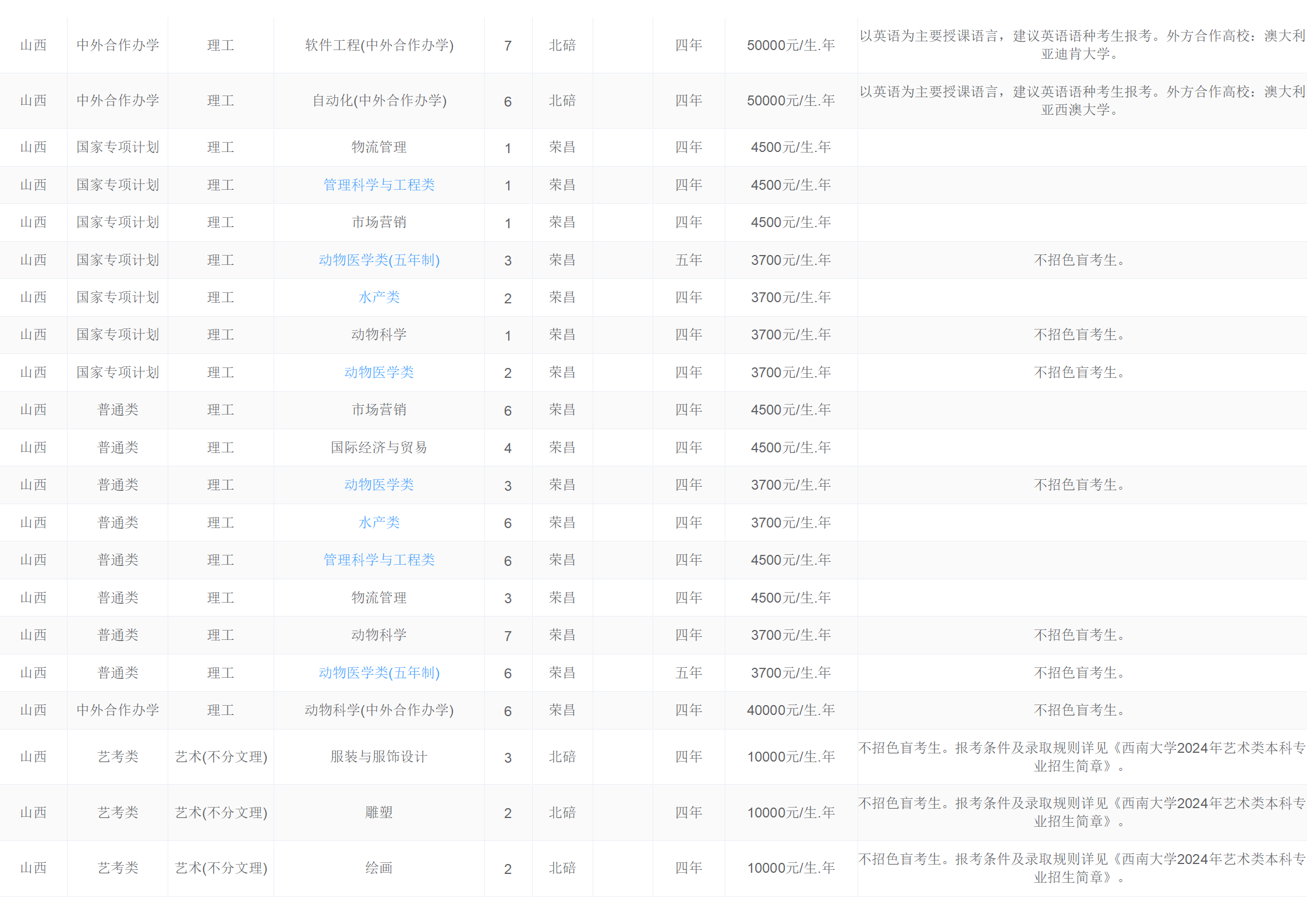Click the 40000元/生.年 tuition cell
Viewport: 1307px width, 924px height.
(791, 710)
